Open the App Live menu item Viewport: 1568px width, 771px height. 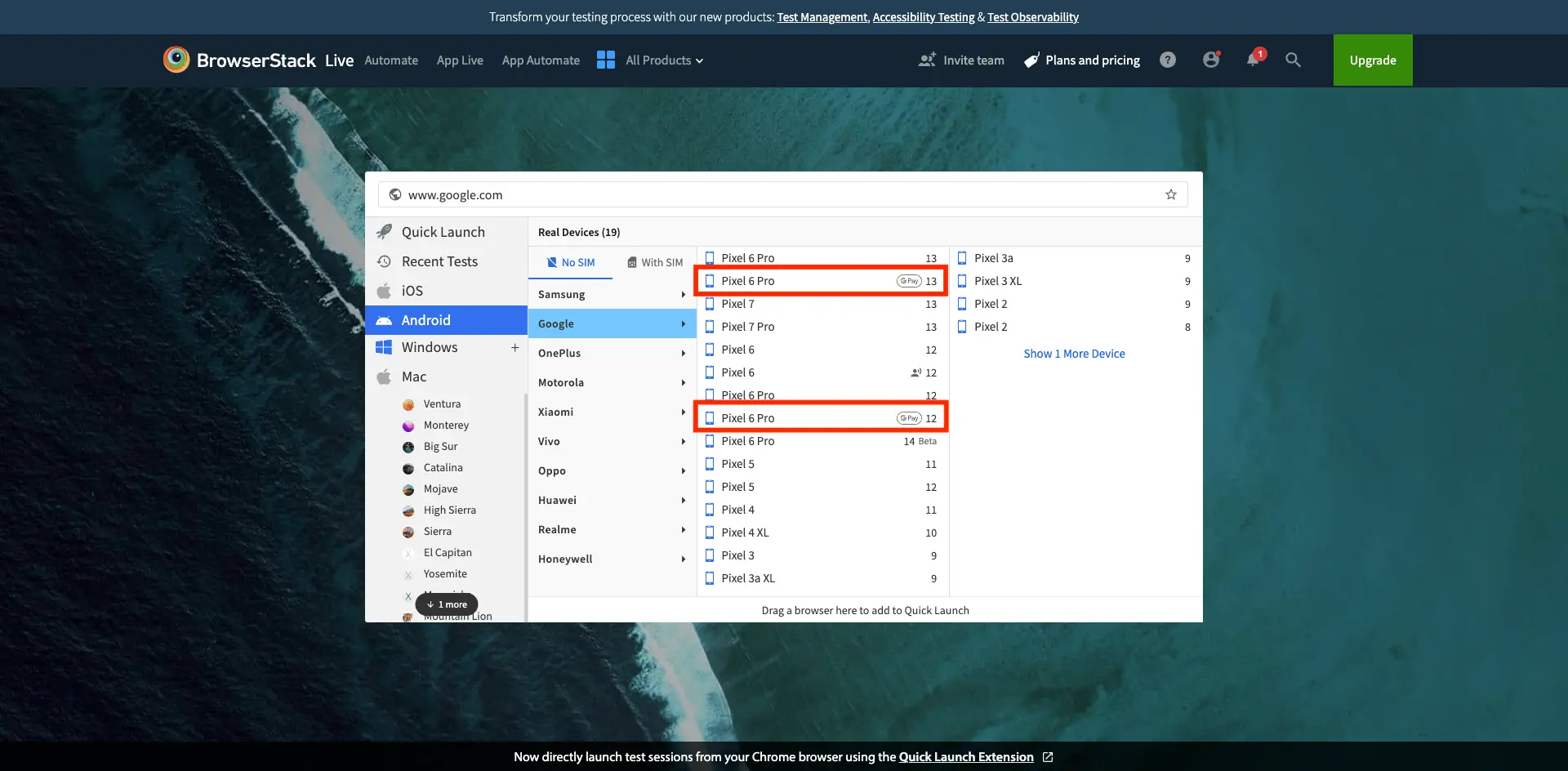pos(460,60)
